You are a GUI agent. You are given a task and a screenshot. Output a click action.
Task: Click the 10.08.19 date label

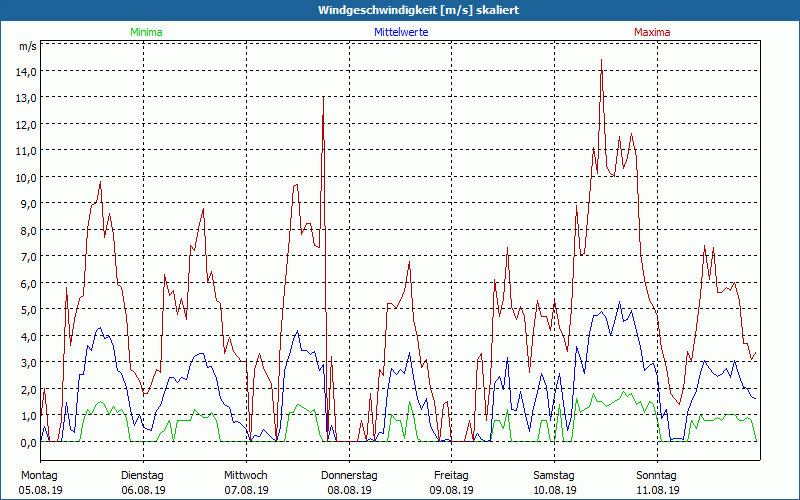[555, 490]
